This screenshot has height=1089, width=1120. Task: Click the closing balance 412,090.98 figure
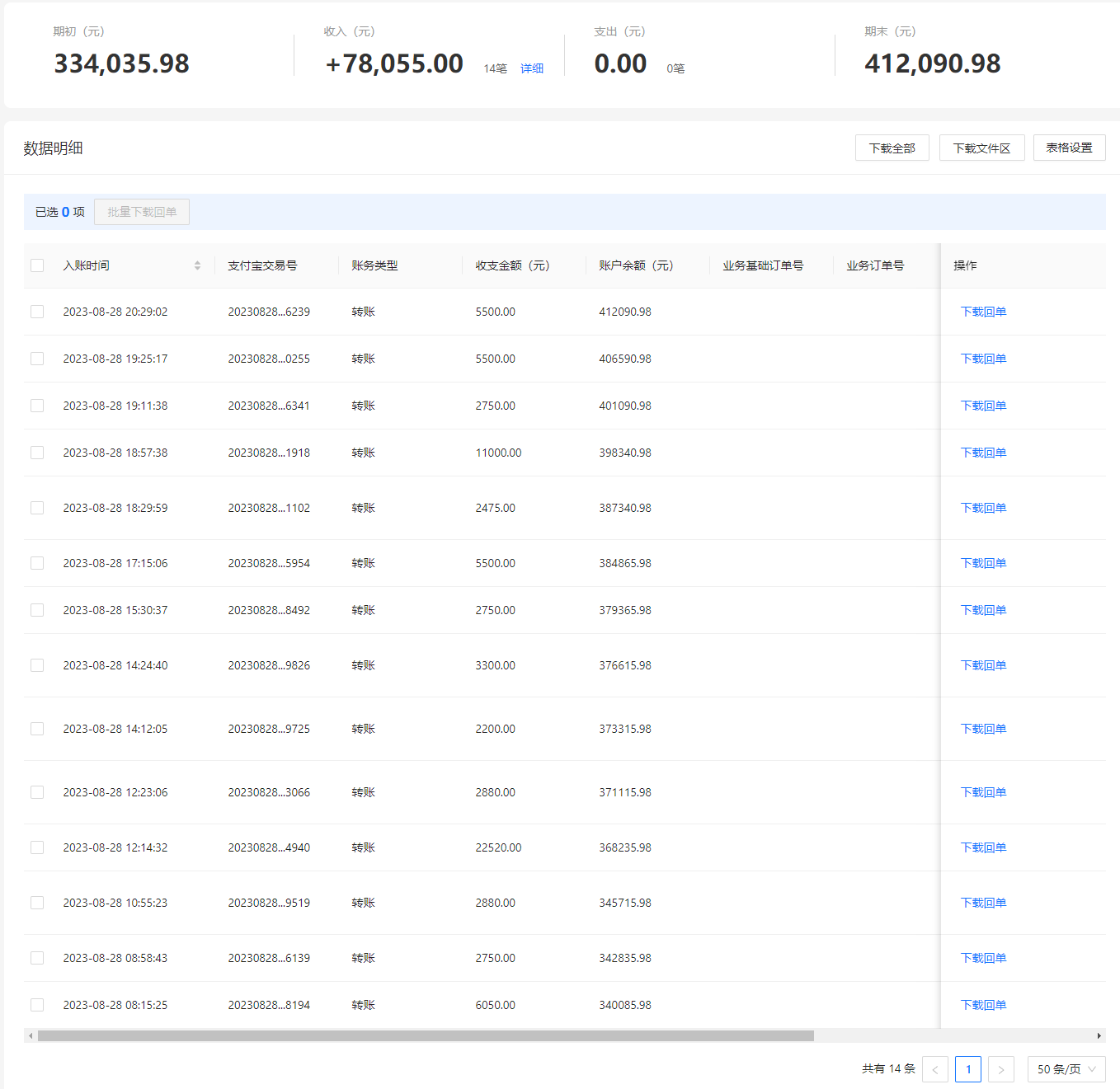(933, 63)
